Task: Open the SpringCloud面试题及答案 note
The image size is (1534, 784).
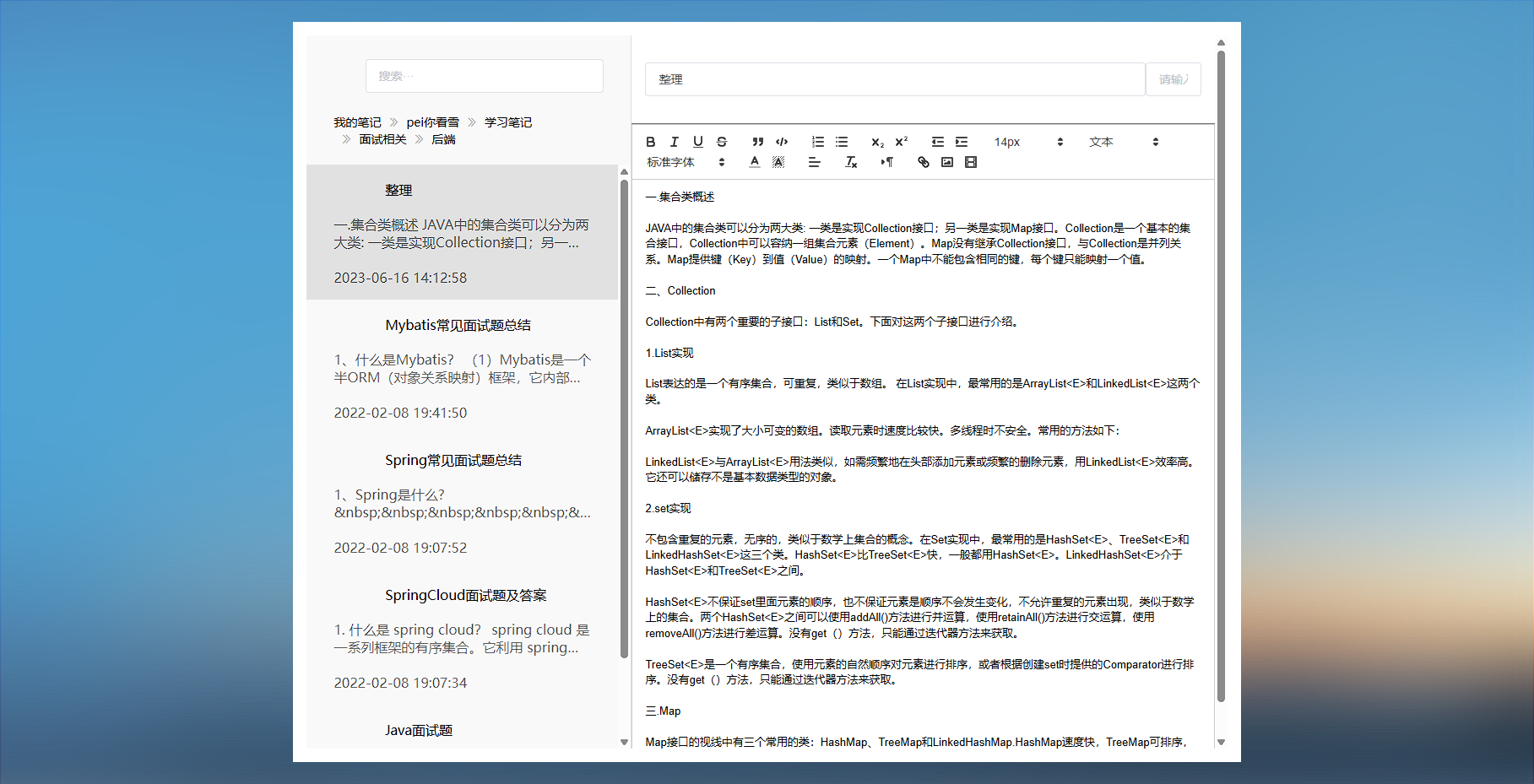Action: [x=462, y=637]
